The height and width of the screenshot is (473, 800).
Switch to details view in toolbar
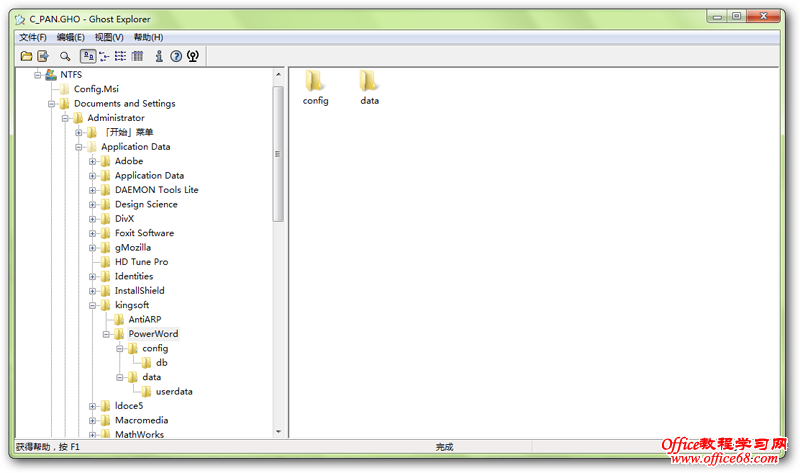point(137,56)
